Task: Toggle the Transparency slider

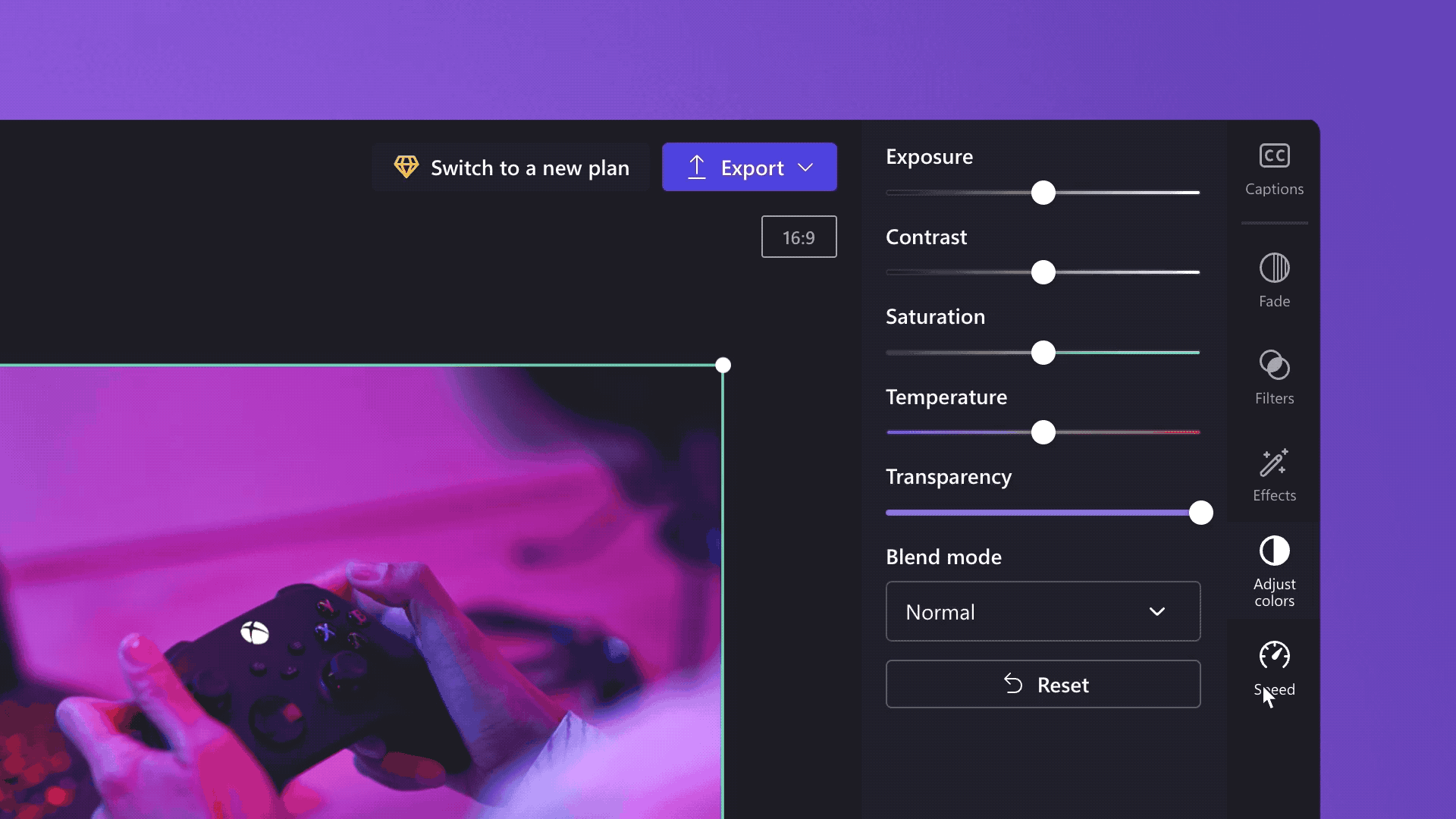Action: pos(1198,512)
